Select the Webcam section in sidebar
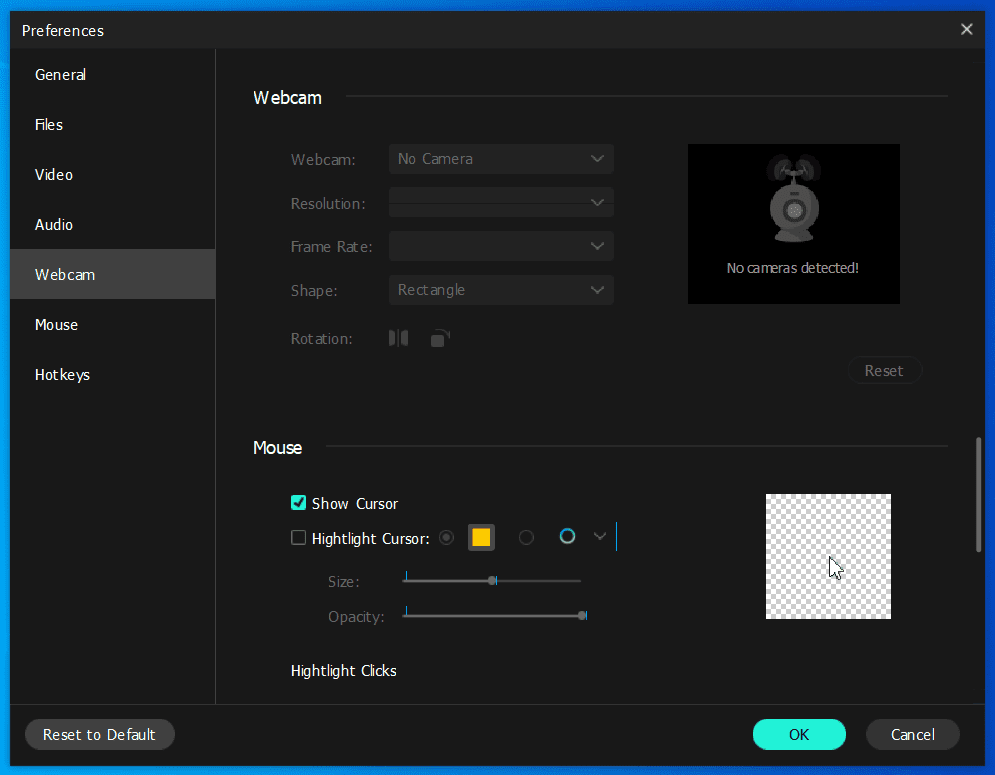Image resolution: width=995 pixels, height=775 pixels. pos(112,274)
